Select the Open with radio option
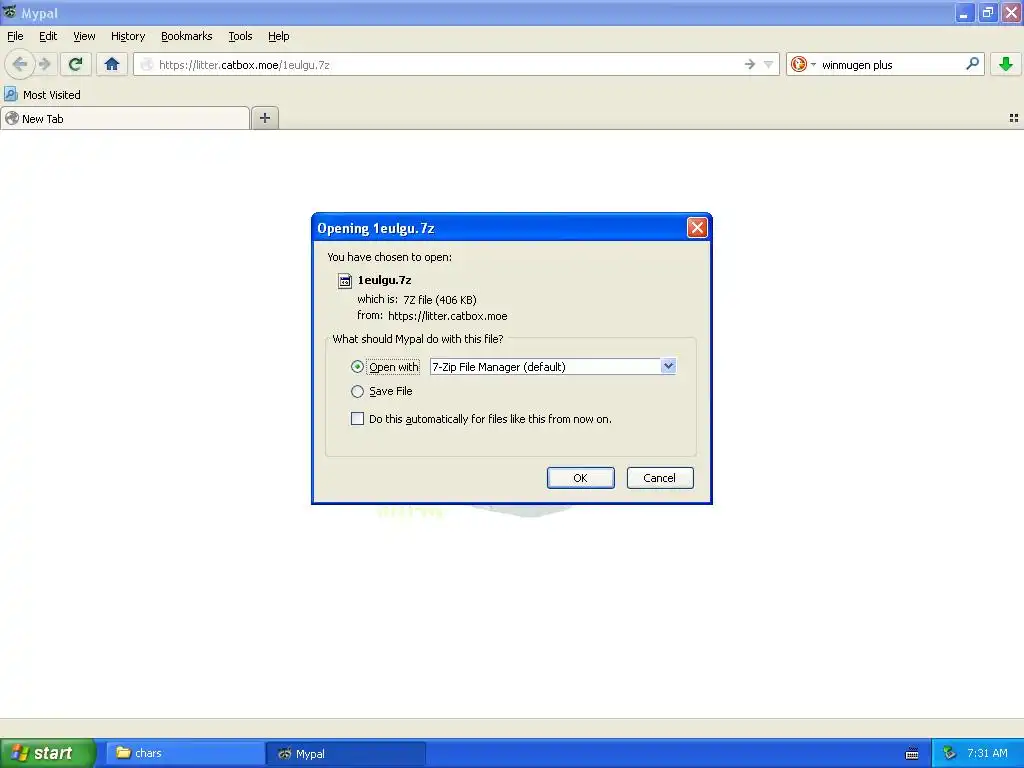 pos(357,367)
